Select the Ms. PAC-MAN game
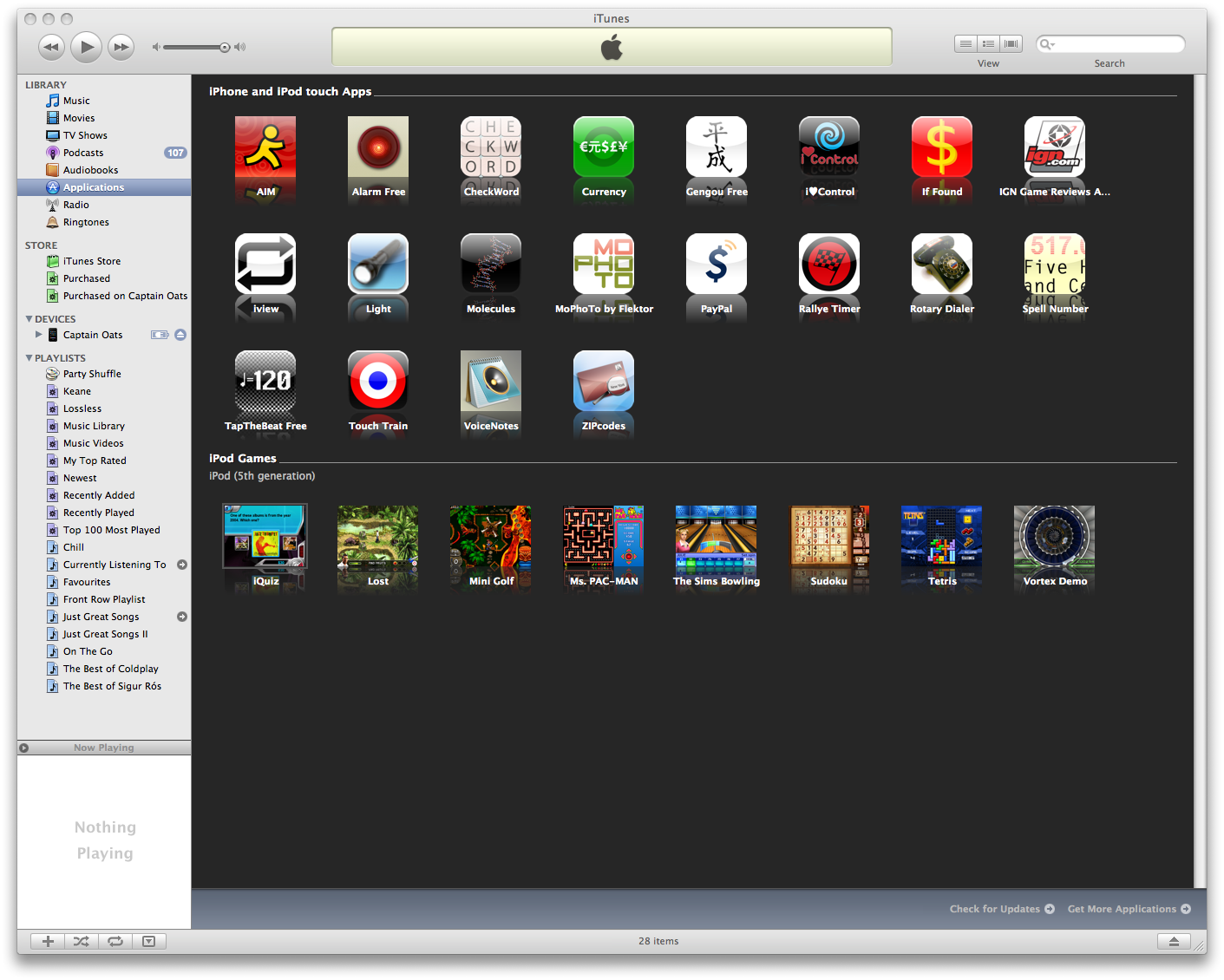 coord(604,536)
